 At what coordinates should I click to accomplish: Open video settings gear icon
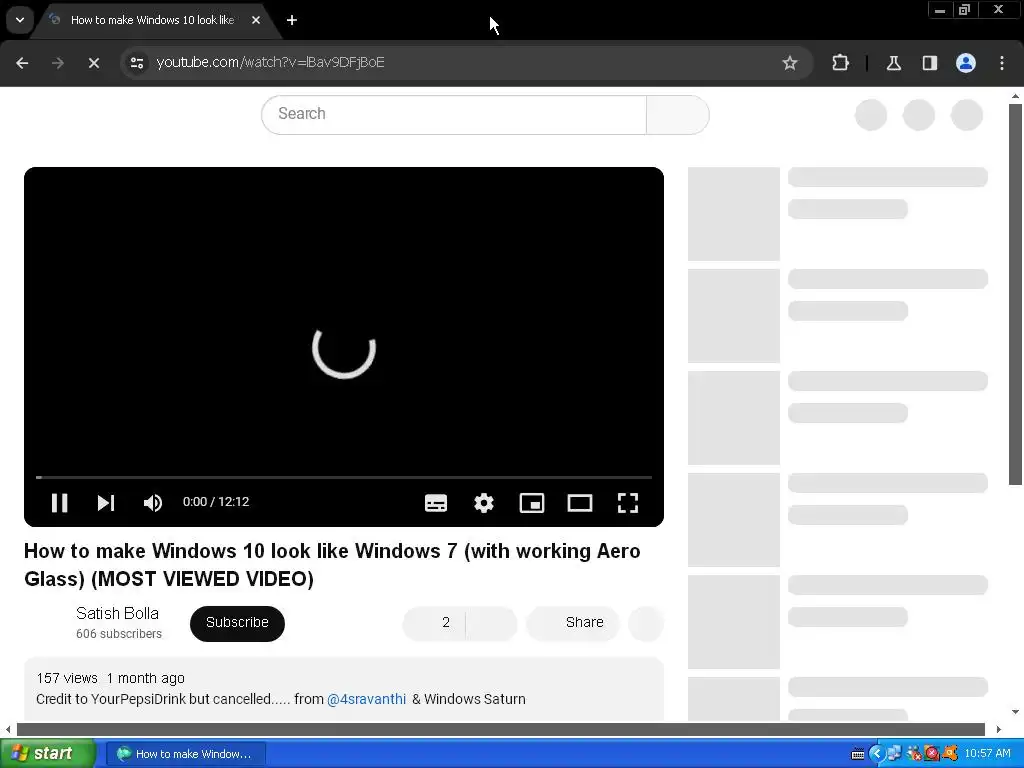pyautogui.click(x=484, y=503)
